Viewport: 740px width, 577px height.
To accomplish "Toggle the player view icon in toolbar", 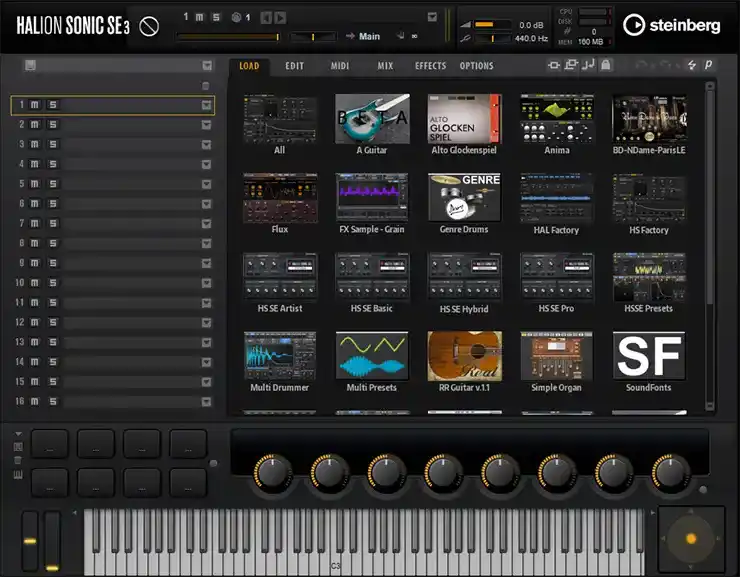I will click(554, 65).
